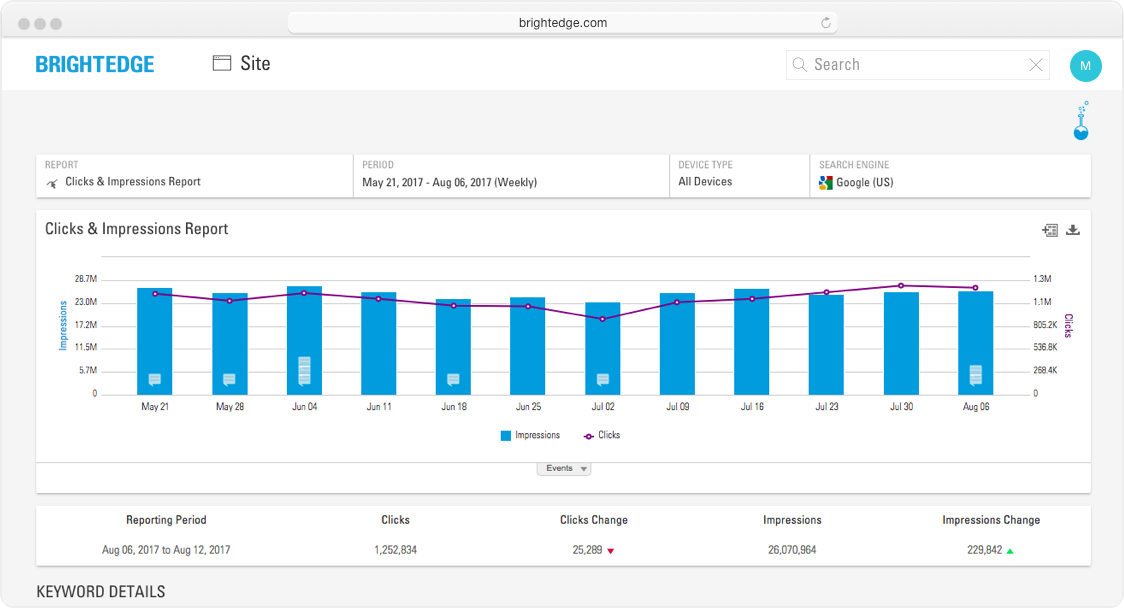This screenshot has height=608, width=1124.
Task: Expand the Events dropdown below chart
Action: pyautogui.click(x=564, y=468)
